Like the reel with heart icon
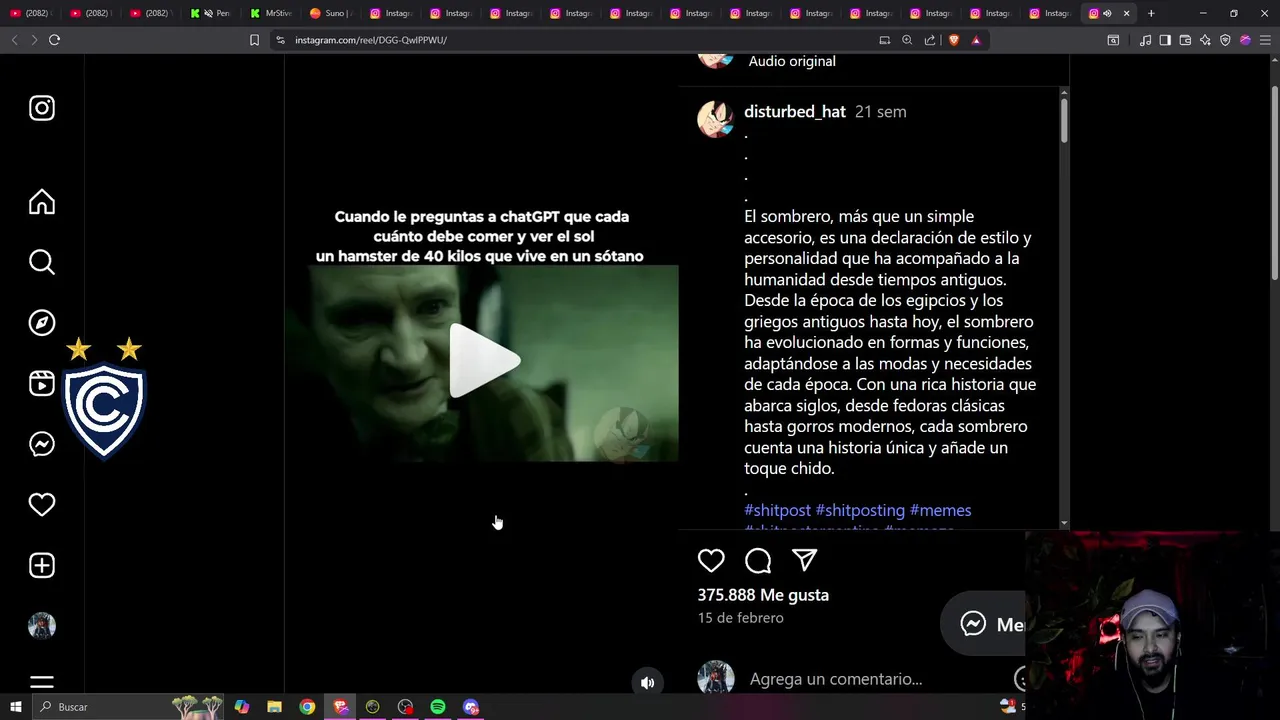1280x720 pixels. [711, 561]
